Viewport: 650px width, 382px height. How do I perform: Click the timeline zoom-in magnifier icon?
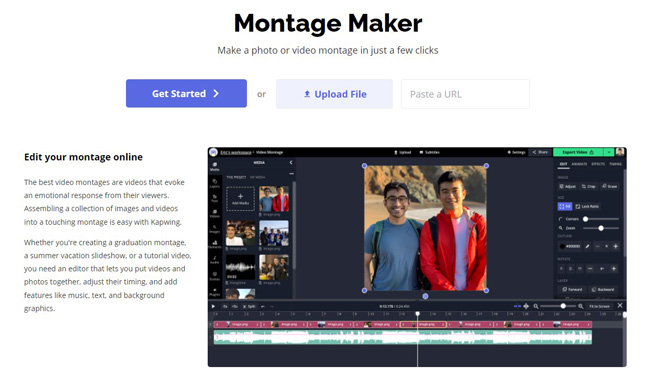(581, 306)
